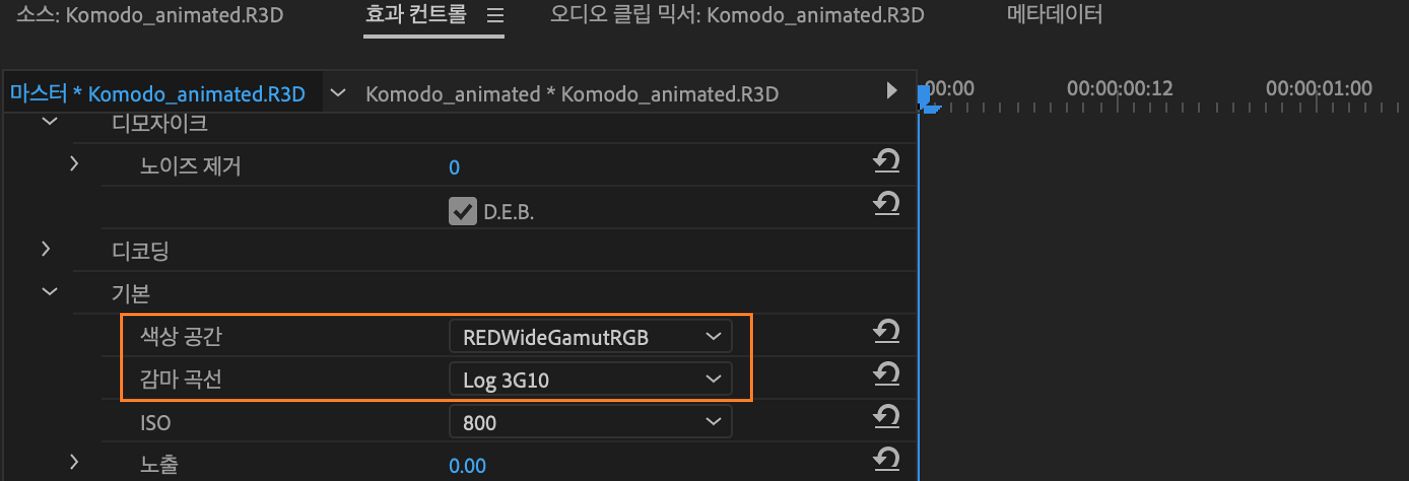Image resolution: width=1409 pixels, height=481 pixels.
Task: Open the ISO 800 dropdown
Action: pyautogui.click(x=590, y=422)
